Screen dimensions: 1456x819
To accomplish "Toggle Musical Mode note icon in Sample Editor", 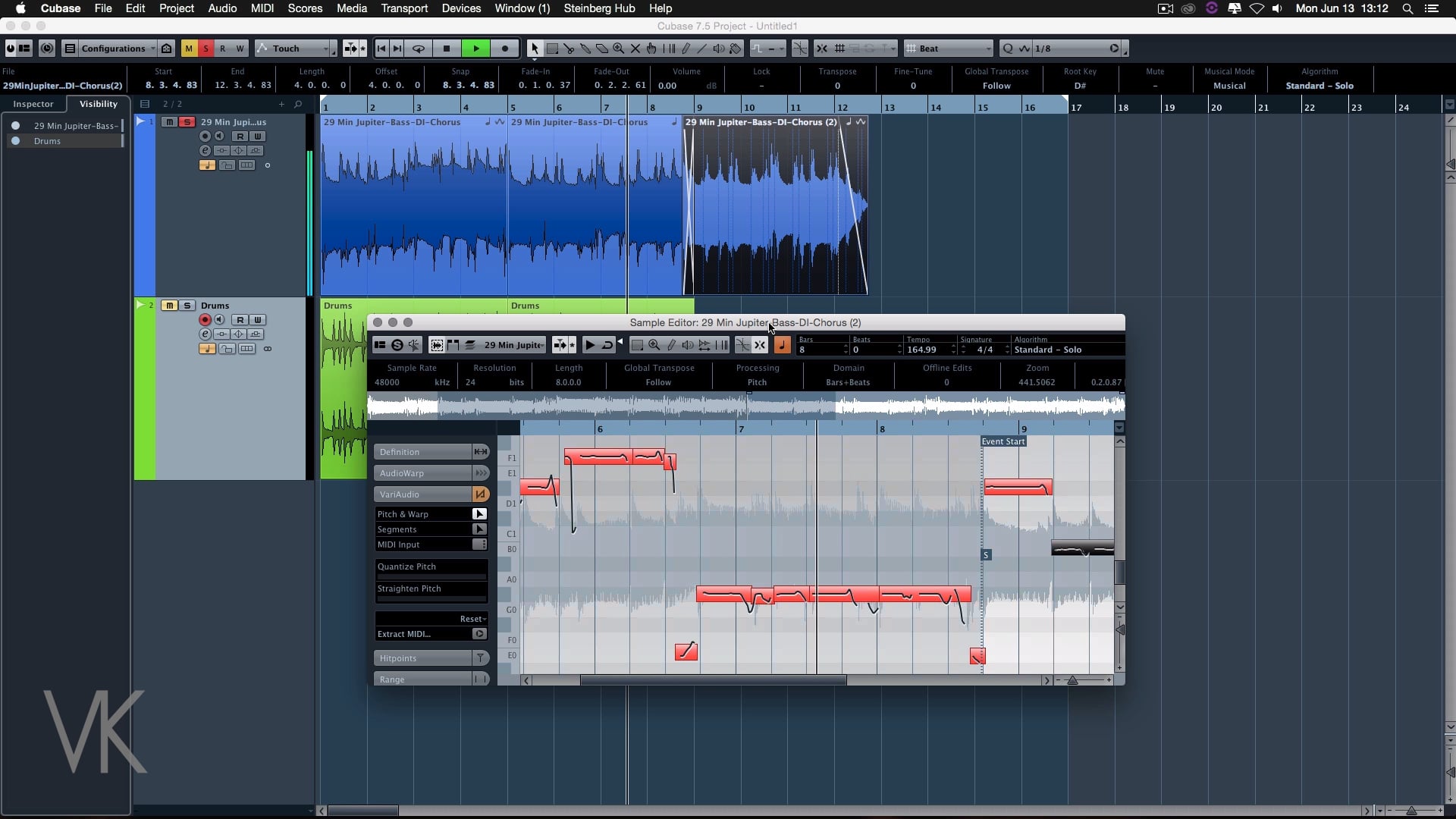I will pos(782,345).
